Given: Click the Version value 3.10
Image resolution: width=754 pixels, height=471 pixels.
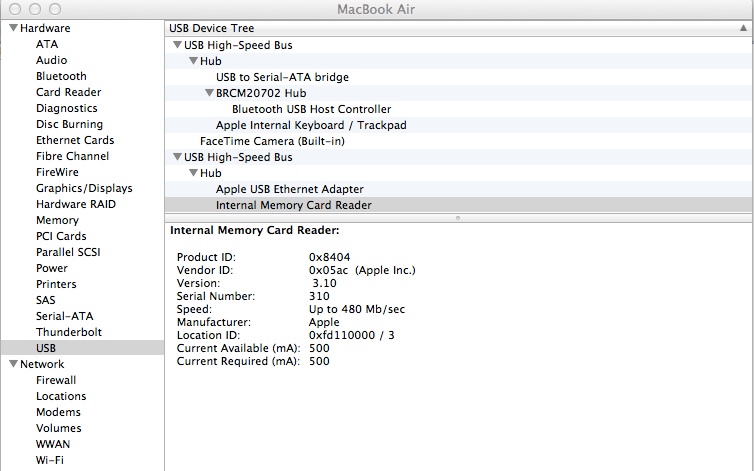Looking at the screenshot, I should click(x=324, y=283).
